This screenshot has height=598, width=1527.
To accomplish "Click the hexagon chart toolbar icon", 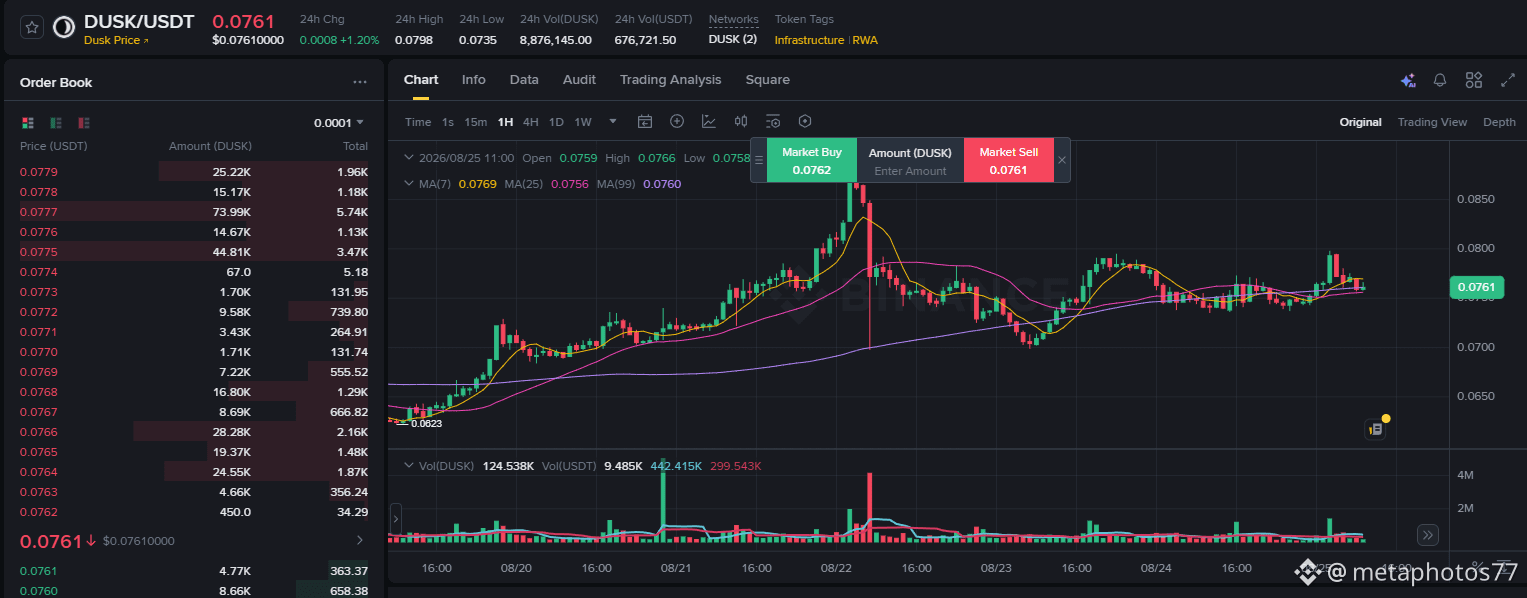I will tap(805, 122).
